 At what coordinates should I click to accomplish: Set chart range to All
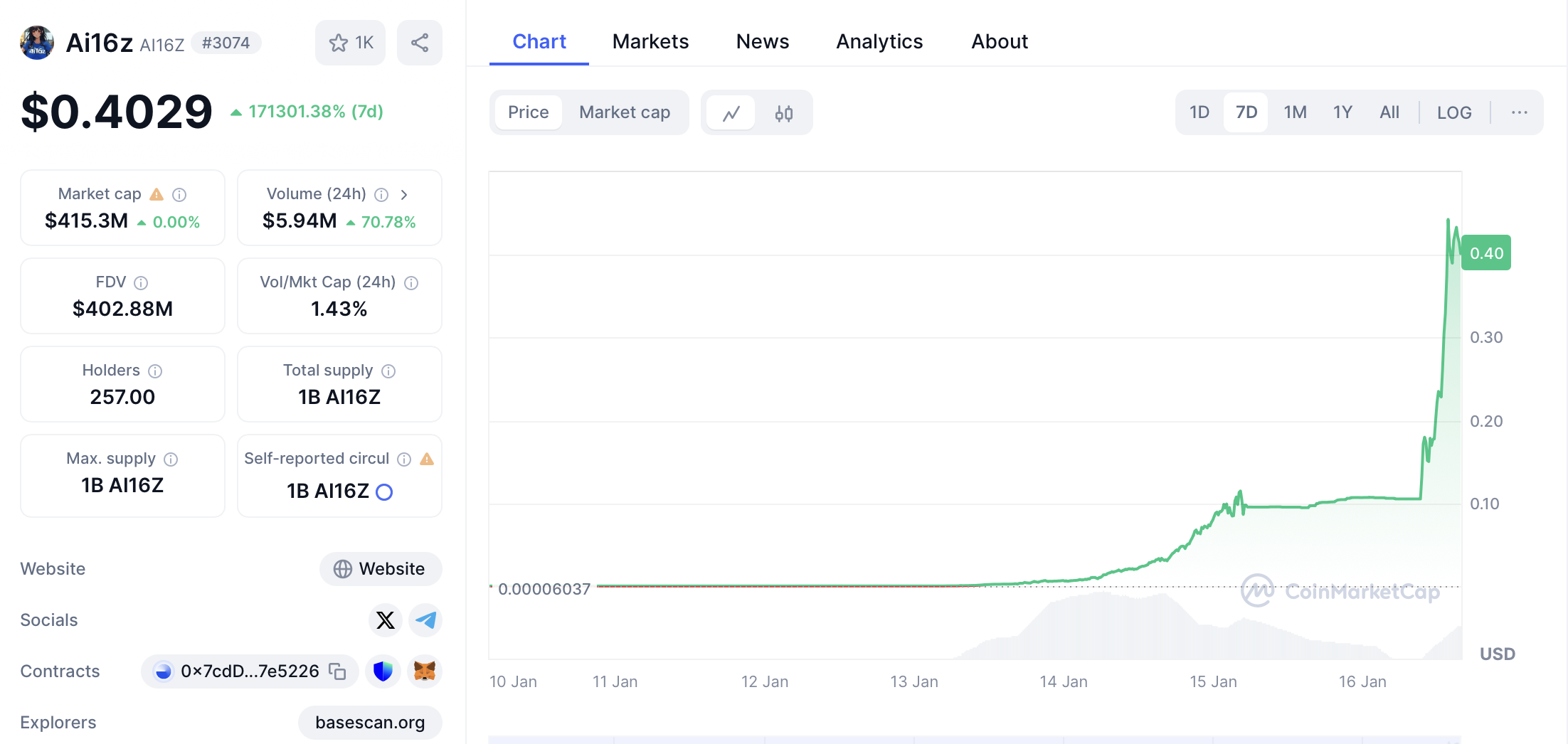click(x=1389, y=112)
